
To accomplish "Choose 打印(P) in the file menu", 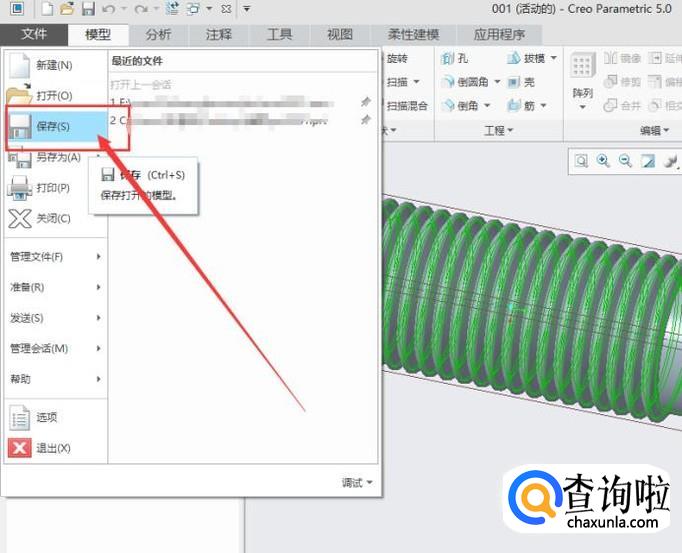I will 55,188.
